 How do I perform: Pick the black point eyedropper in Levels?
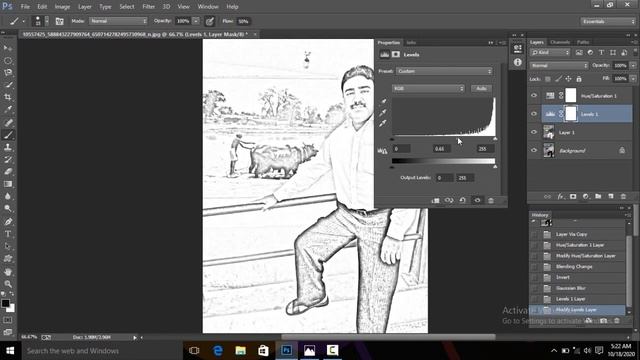pyautogui.click(x=383, y=102)
